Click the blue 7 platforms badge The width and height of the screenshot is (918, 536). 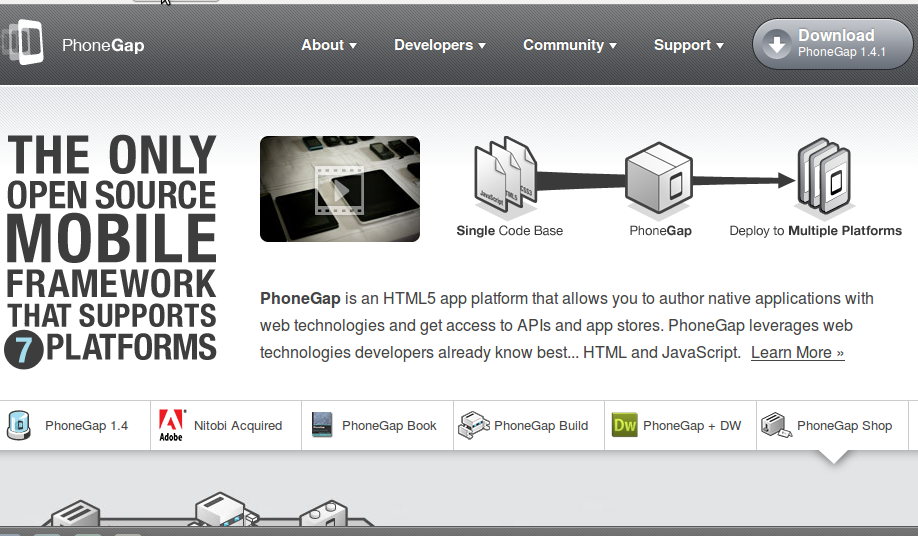(23, 349)
